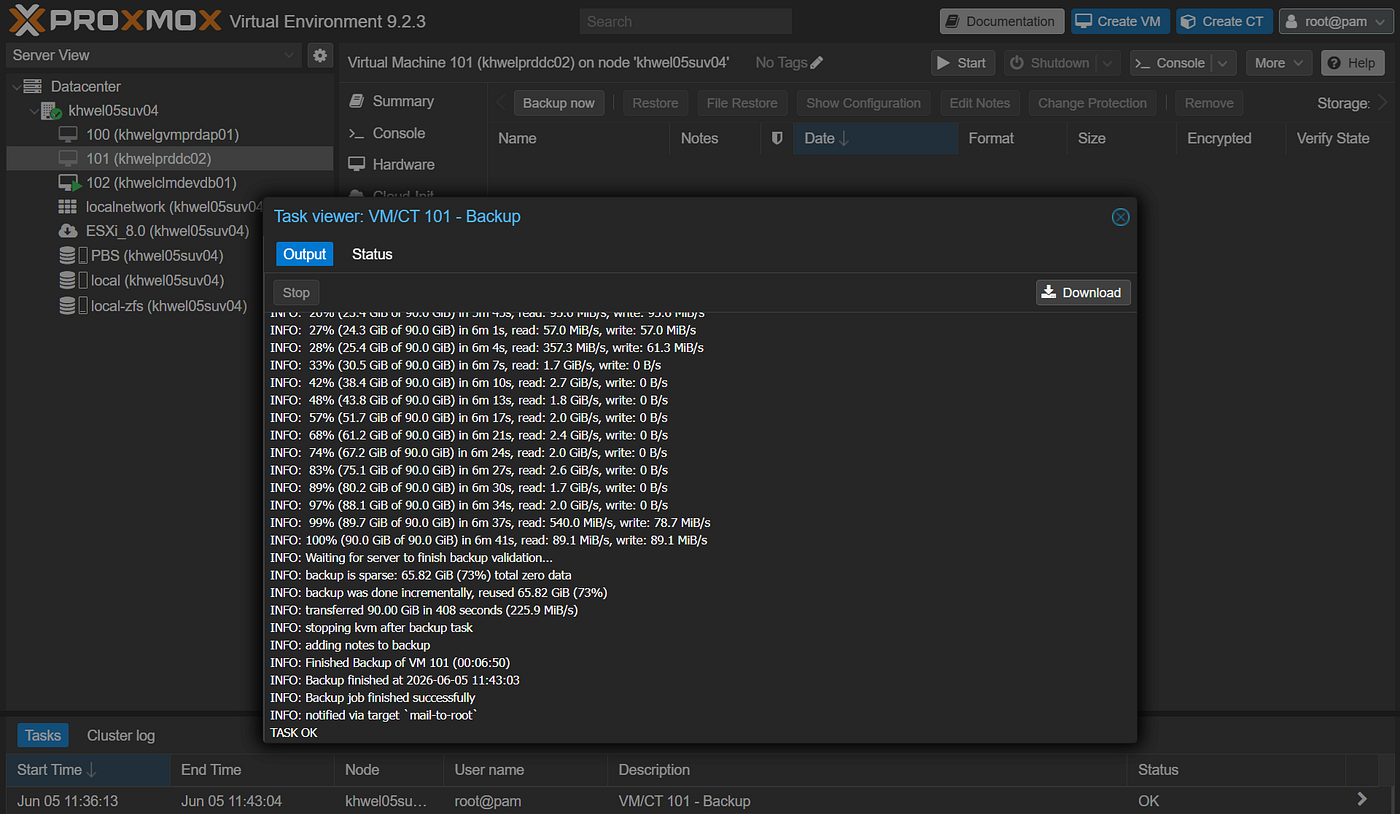Click the khwel05suv04 node icon
The width and height of the screenshot is (1400, 814).
point(51,111)
